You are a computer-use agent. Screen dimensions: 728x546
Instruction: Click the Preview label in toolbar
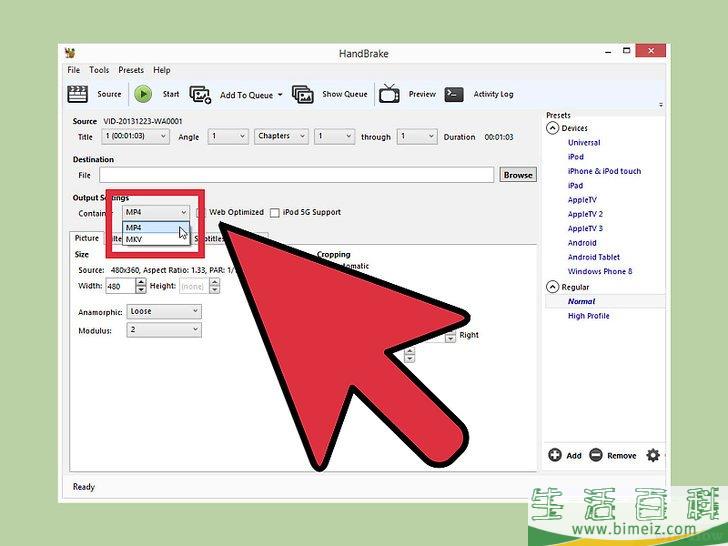click(422, 94)
